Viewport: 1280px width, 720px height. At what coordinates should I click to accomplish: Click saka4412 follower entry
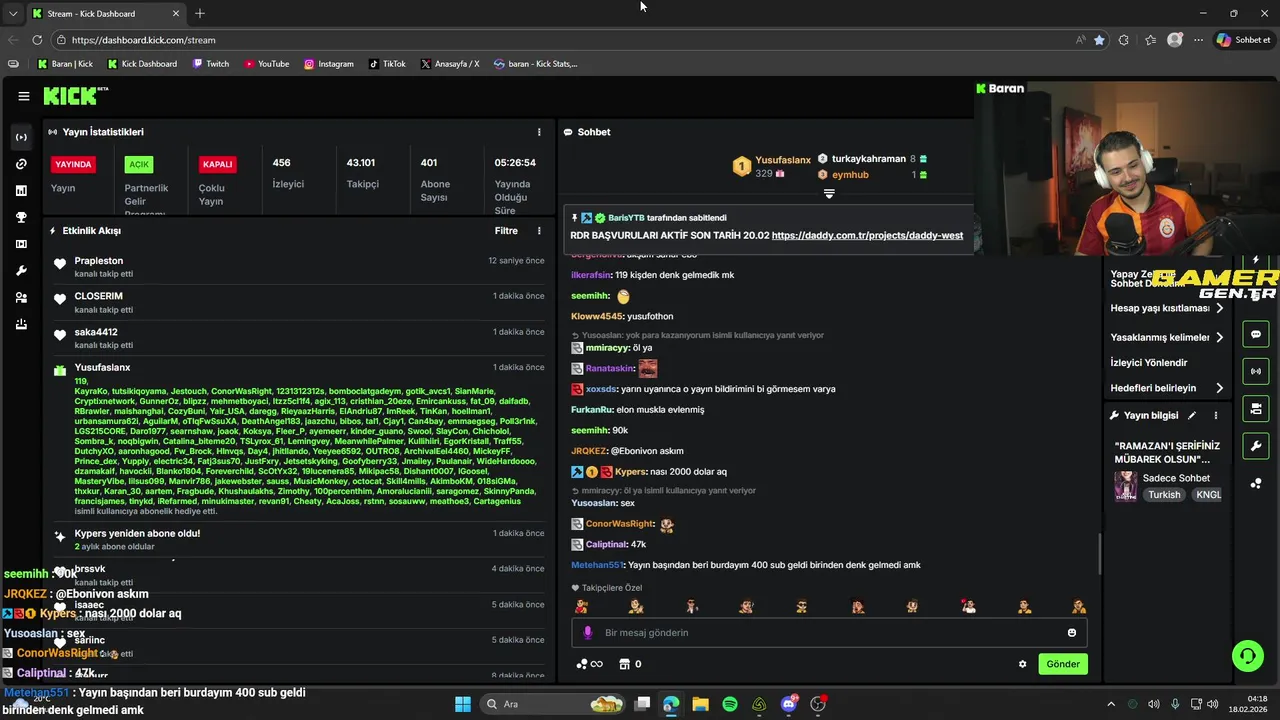300,338
